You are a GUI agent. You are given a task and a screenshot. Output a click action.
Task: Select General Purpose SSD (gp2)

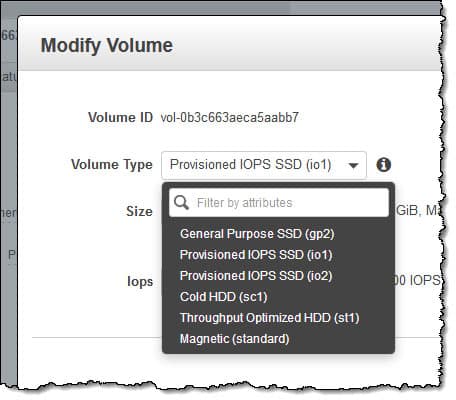point(257,234)
